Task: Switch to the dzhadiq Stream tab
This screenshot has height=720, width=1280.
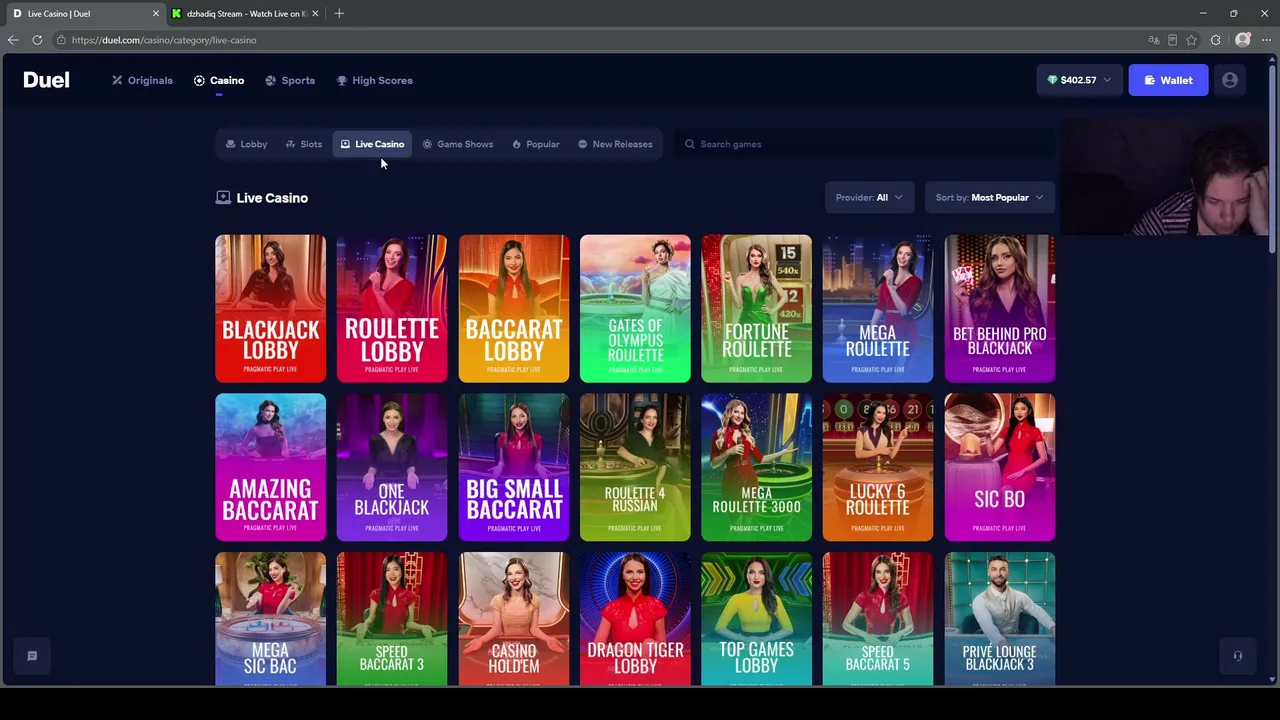Action: (245, 13)
